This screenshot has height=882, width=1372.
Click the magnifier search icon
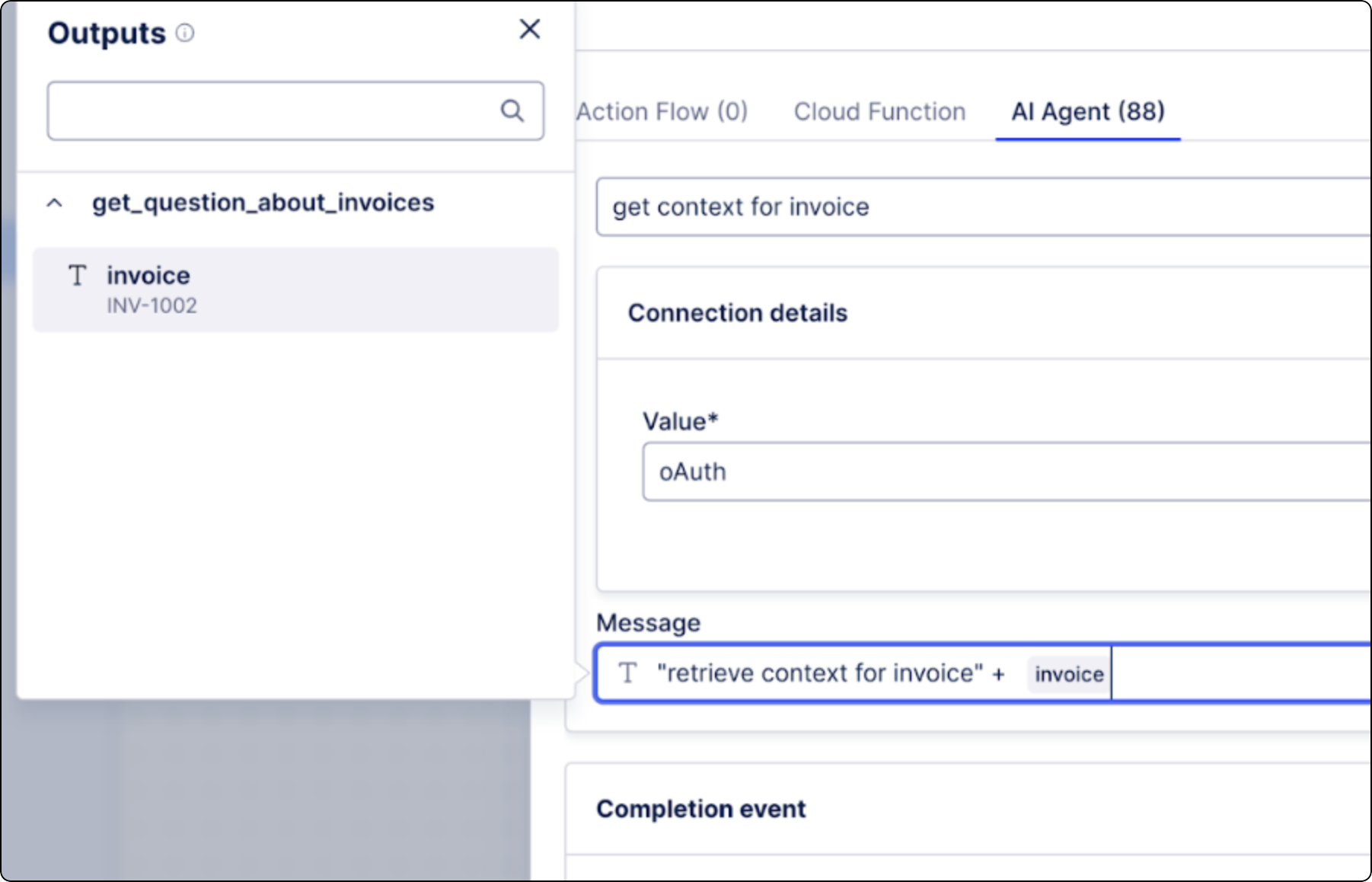point(512,111)
